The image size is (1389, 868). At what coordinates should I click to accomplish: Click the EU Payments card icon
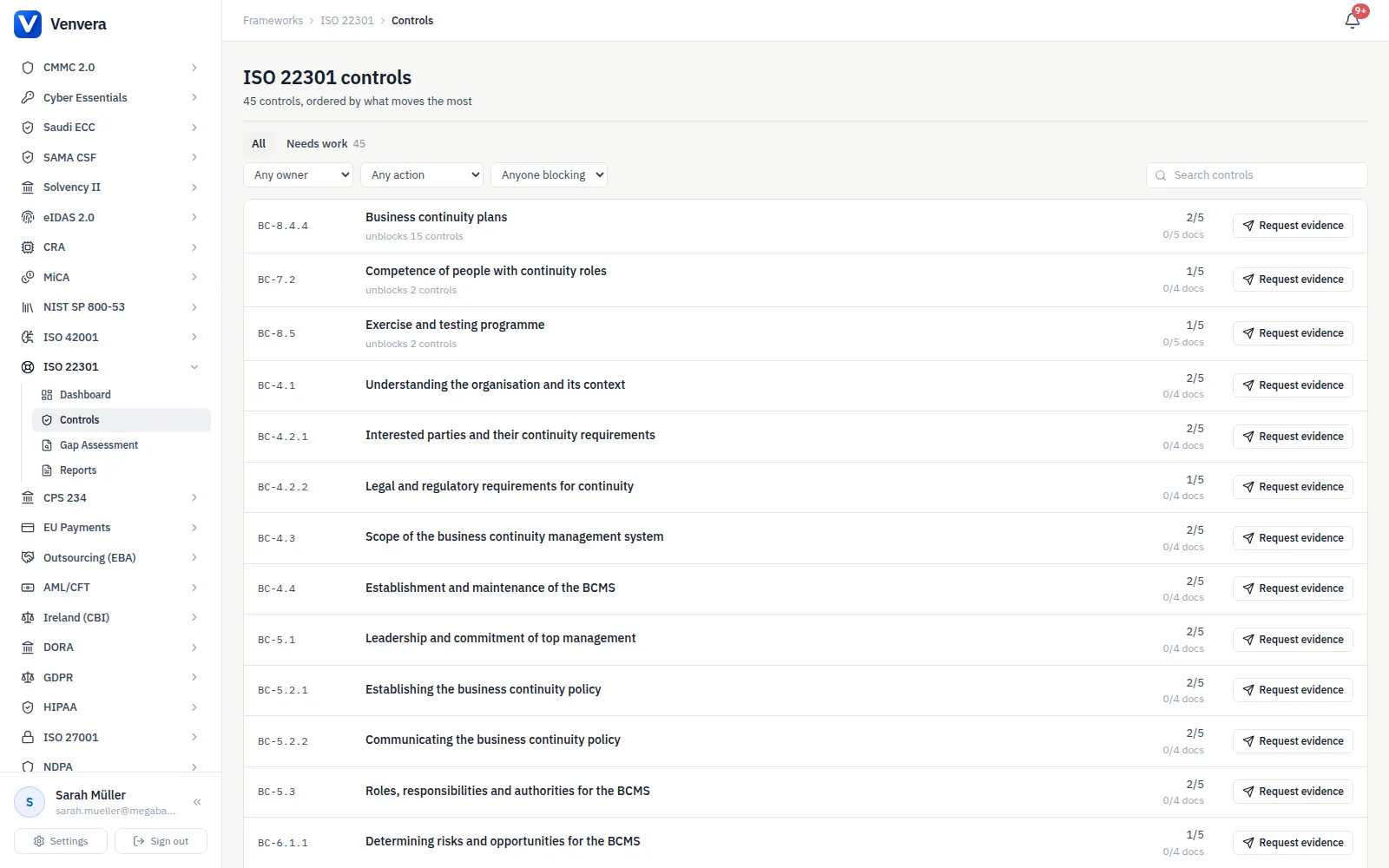coord(28,528)
